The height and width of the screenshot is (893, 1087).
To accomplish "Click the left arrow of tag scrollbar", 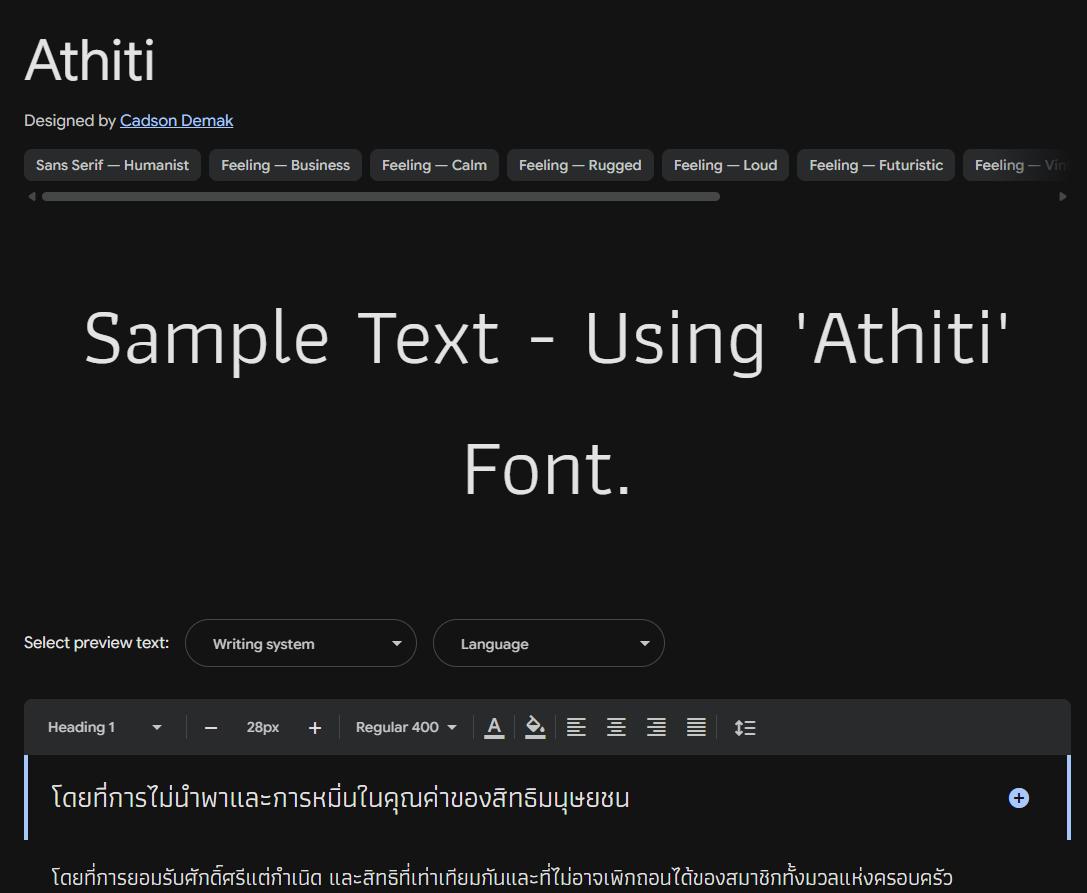I will 31,196.
